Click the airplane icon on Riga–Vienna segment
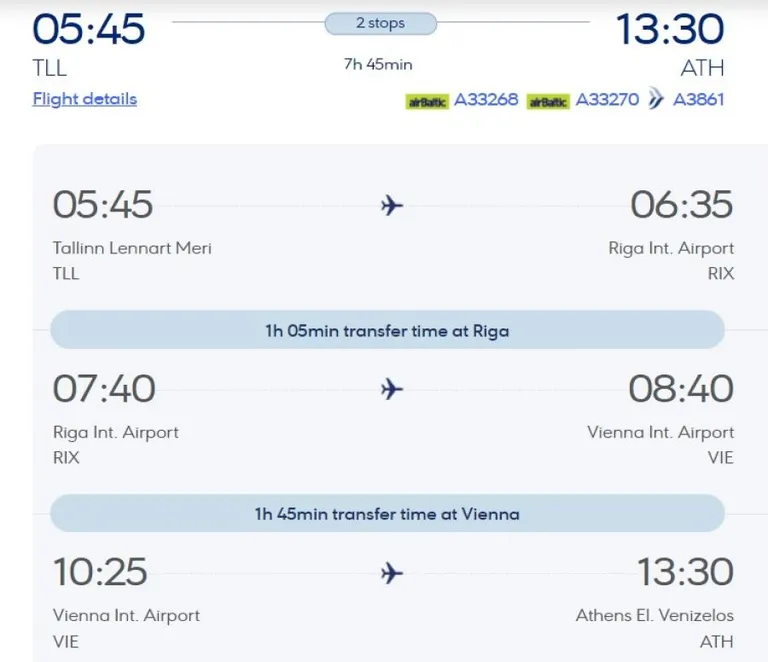Viewport: 768px width, 662px height. tap(392, 389)
